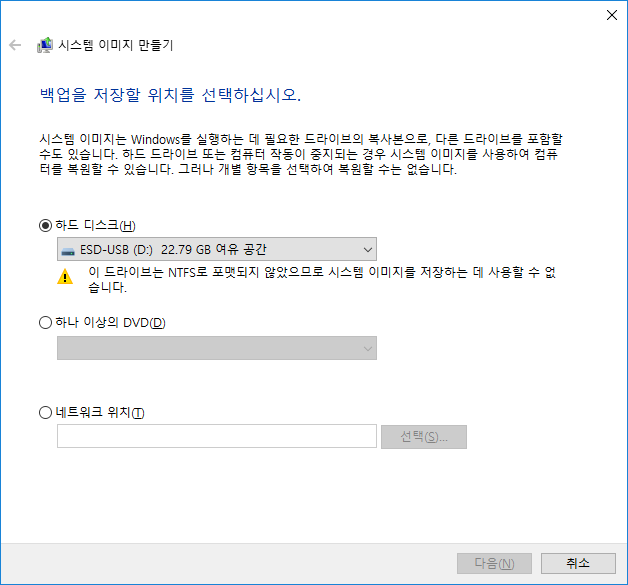The image size is (628, 585).
Task: Click the NTFS format warning message text
Action: (x=322, y=280)
